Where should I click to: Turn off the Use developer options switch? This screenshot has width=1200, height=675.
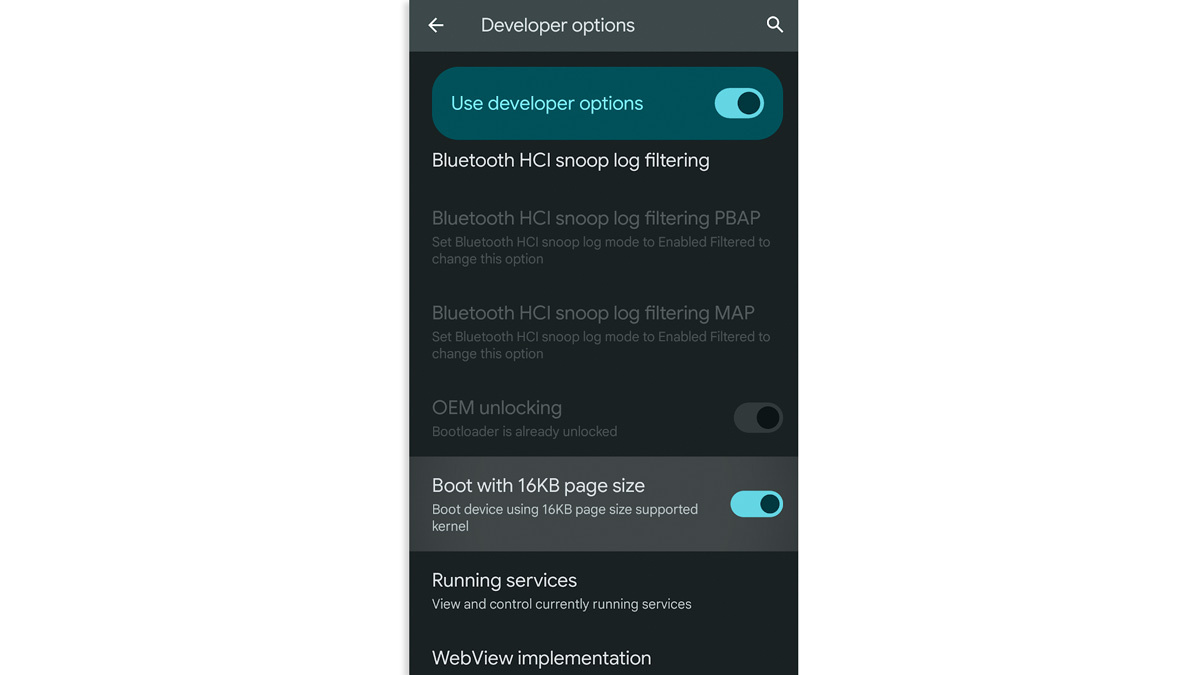(x=739, y=103)
